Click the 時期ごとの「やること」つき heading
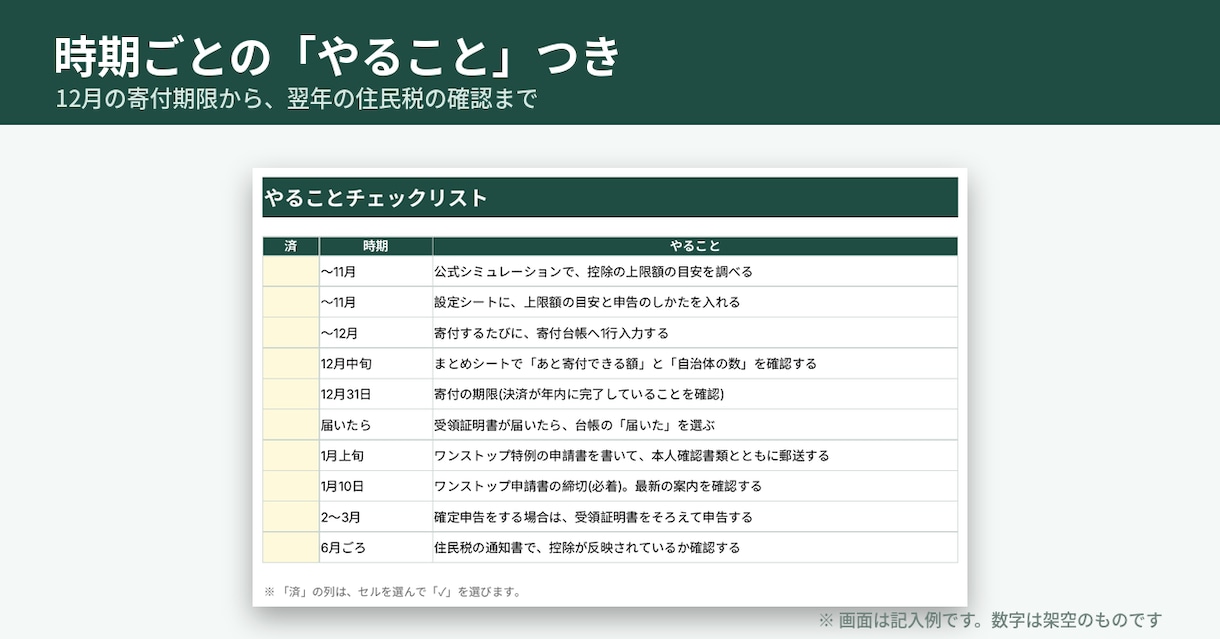Viewport: 1220px width, 639px height. pyautogui.click(x=338, y=57)
